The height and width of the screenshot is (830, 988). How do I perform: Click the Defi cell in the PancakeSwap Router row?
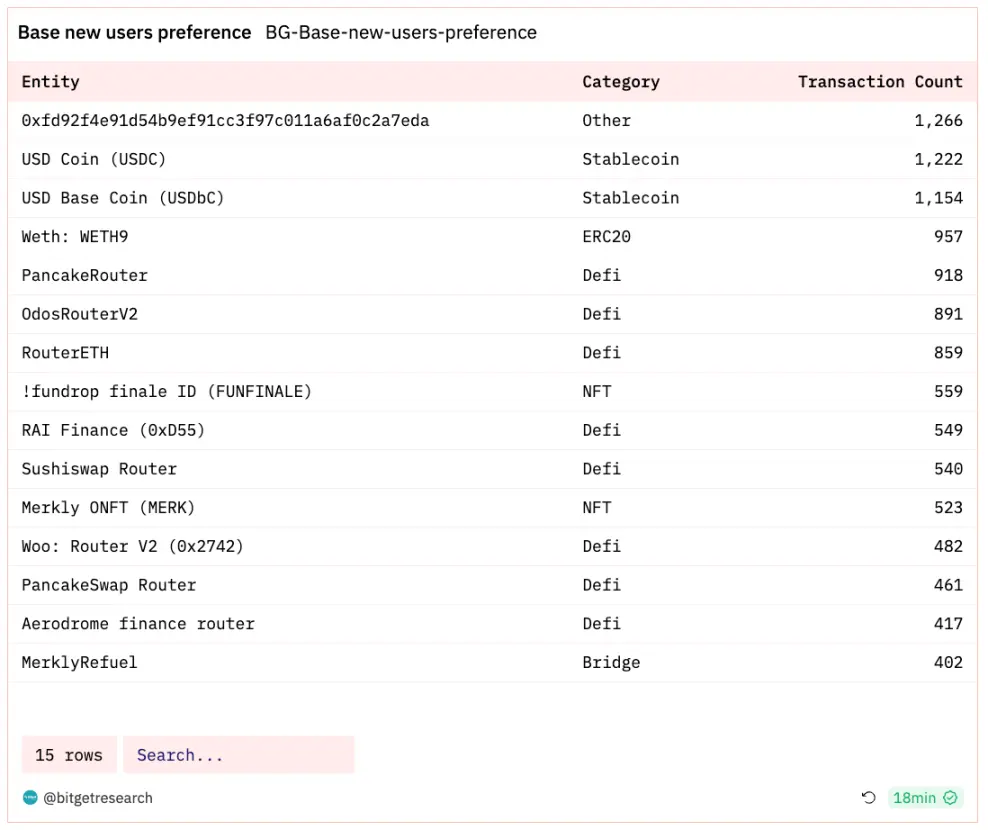(x=602, y=585)
